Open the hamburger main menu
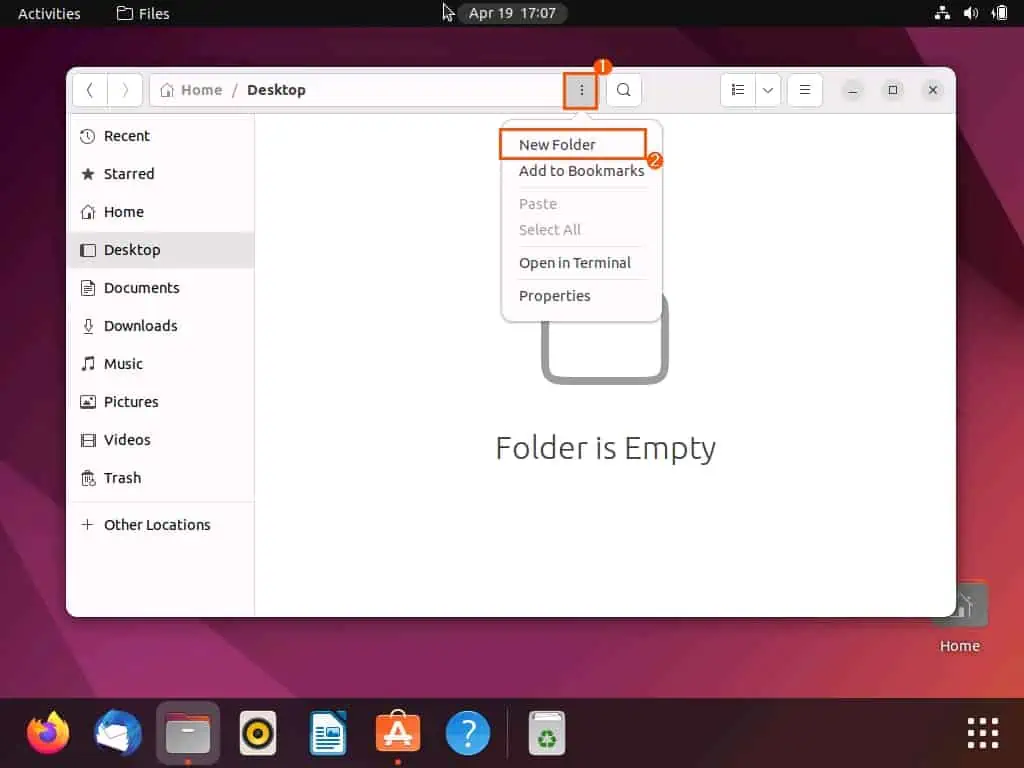The image size is (1024, 768). 804,90
